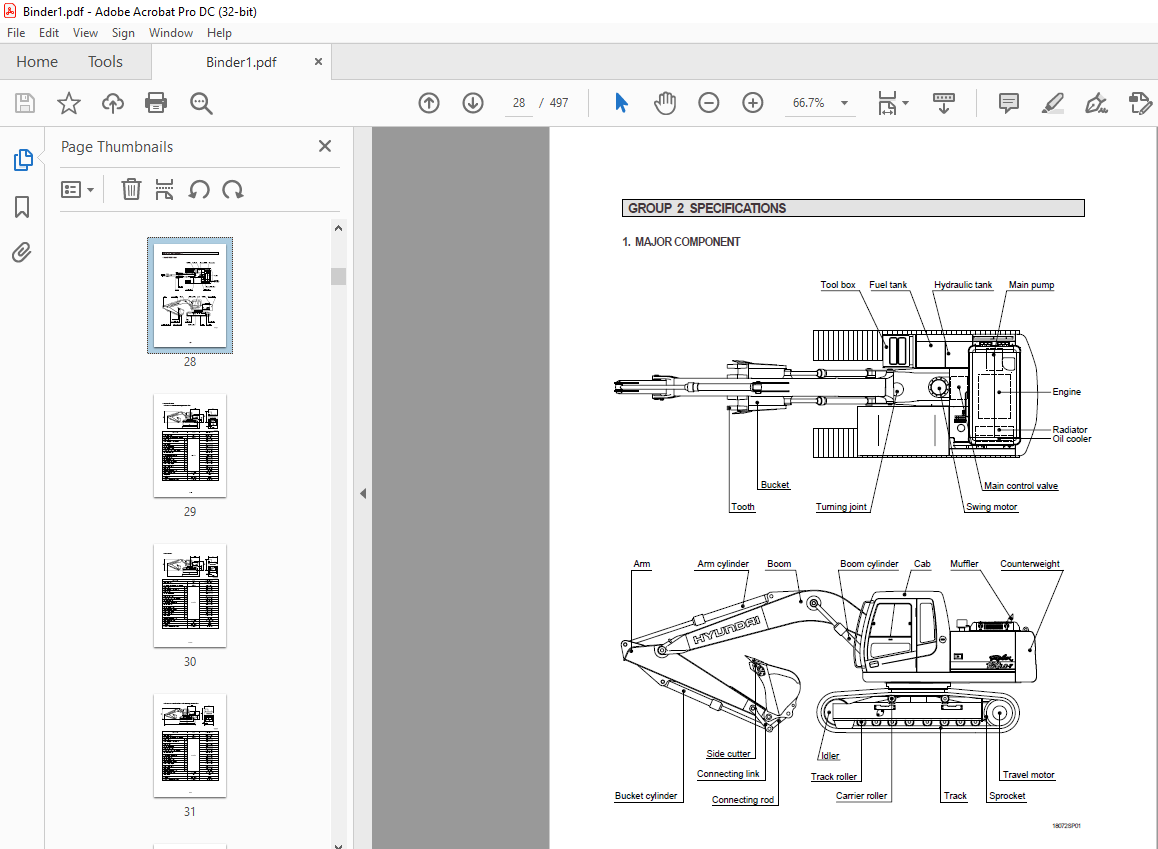Image resolution: width=1158 pixels, height=849 pixels.
Task: Click the upload to cloud icon
Action: point(112,103)
